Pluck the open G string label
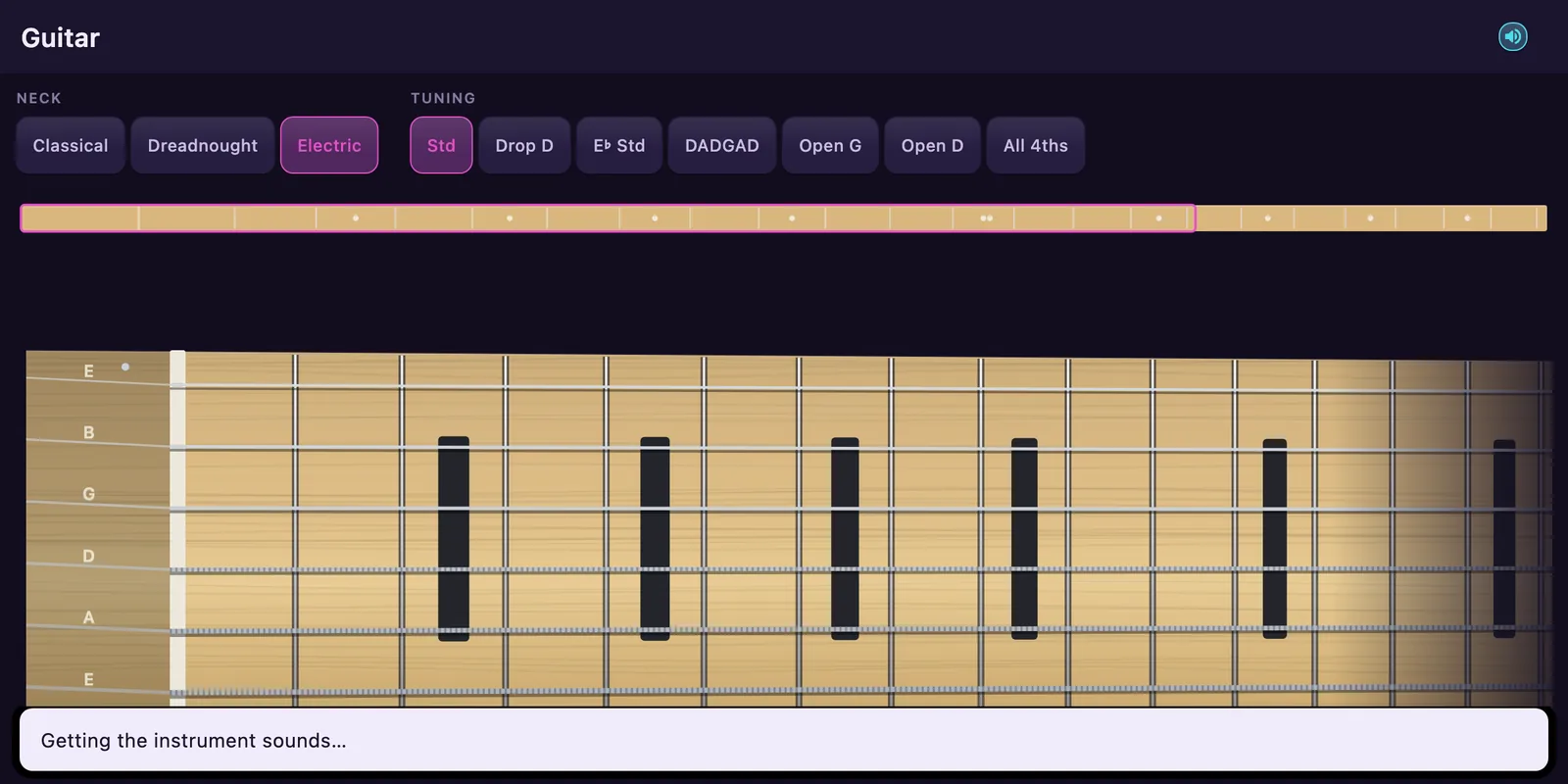The height and width of the screenshot is (784, 1568). [x=89, y=494]
